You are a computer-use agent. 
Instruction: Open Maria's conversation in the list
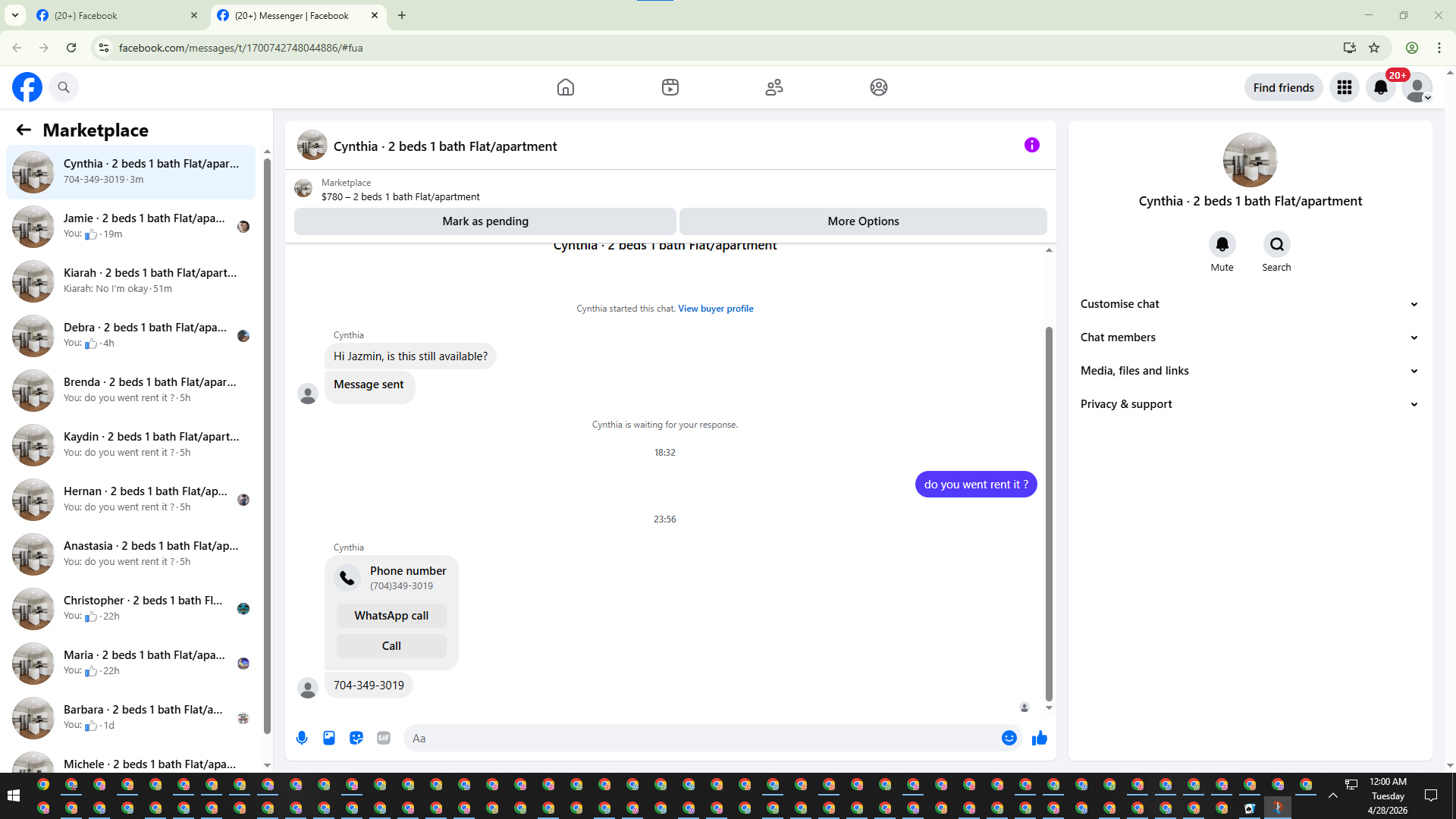(131, 663)
